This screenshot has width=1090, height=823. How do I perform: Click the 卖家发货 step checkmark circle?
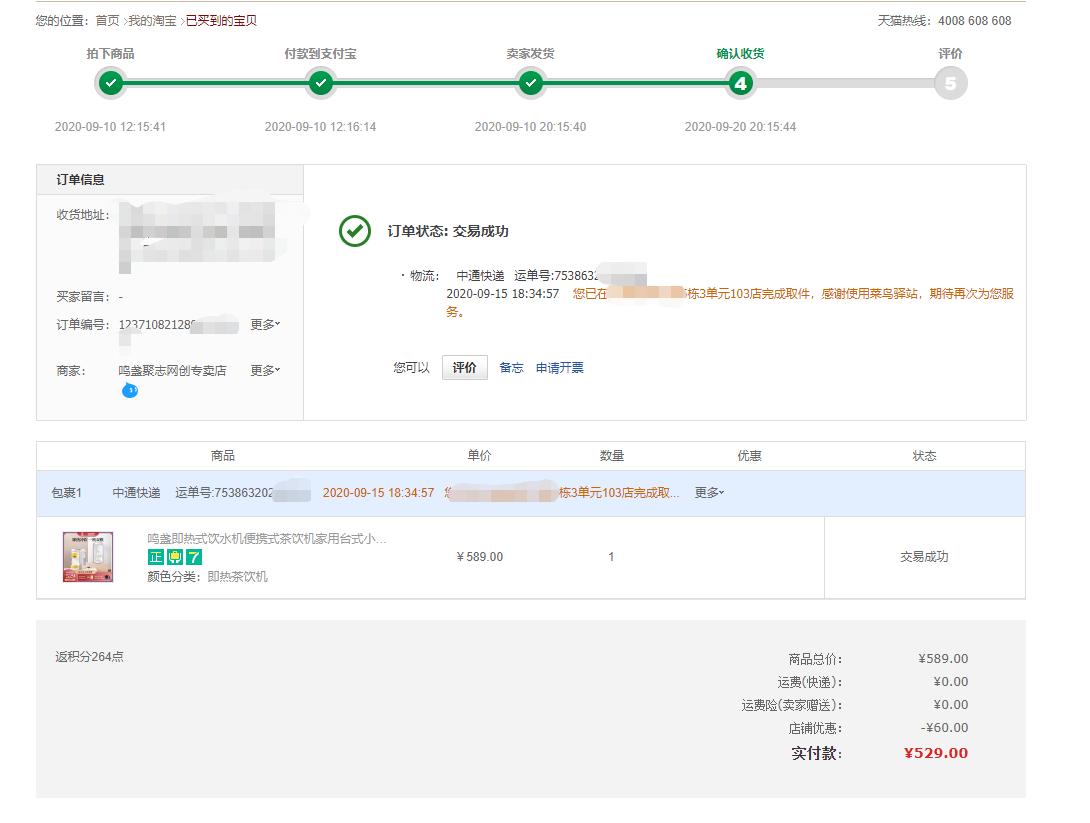coord(530,83)
